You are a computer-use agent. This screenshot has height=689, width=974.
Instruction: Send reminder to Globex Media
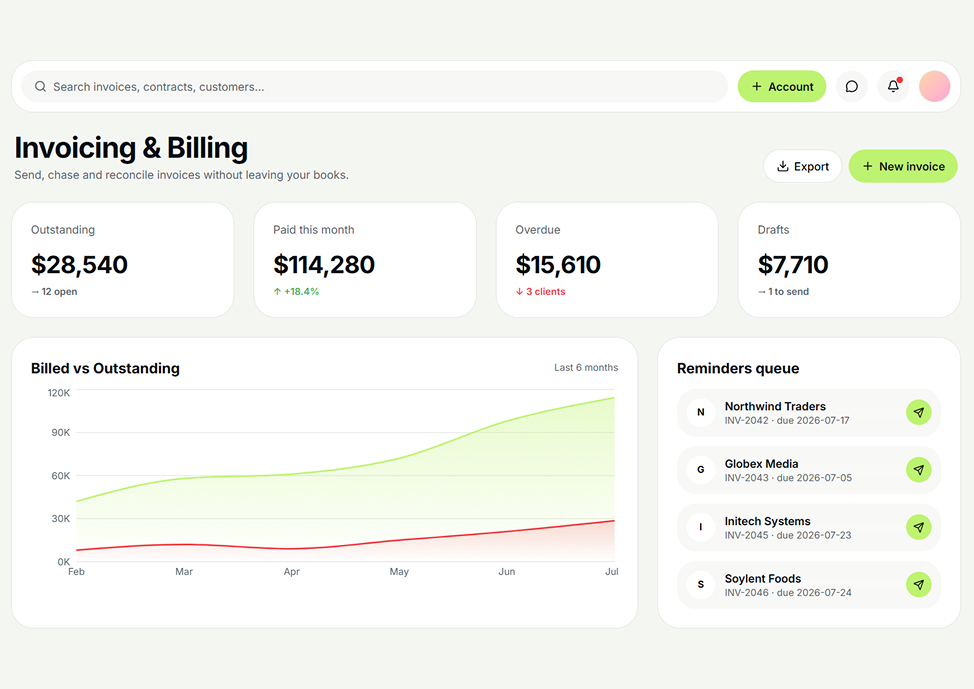919,470
